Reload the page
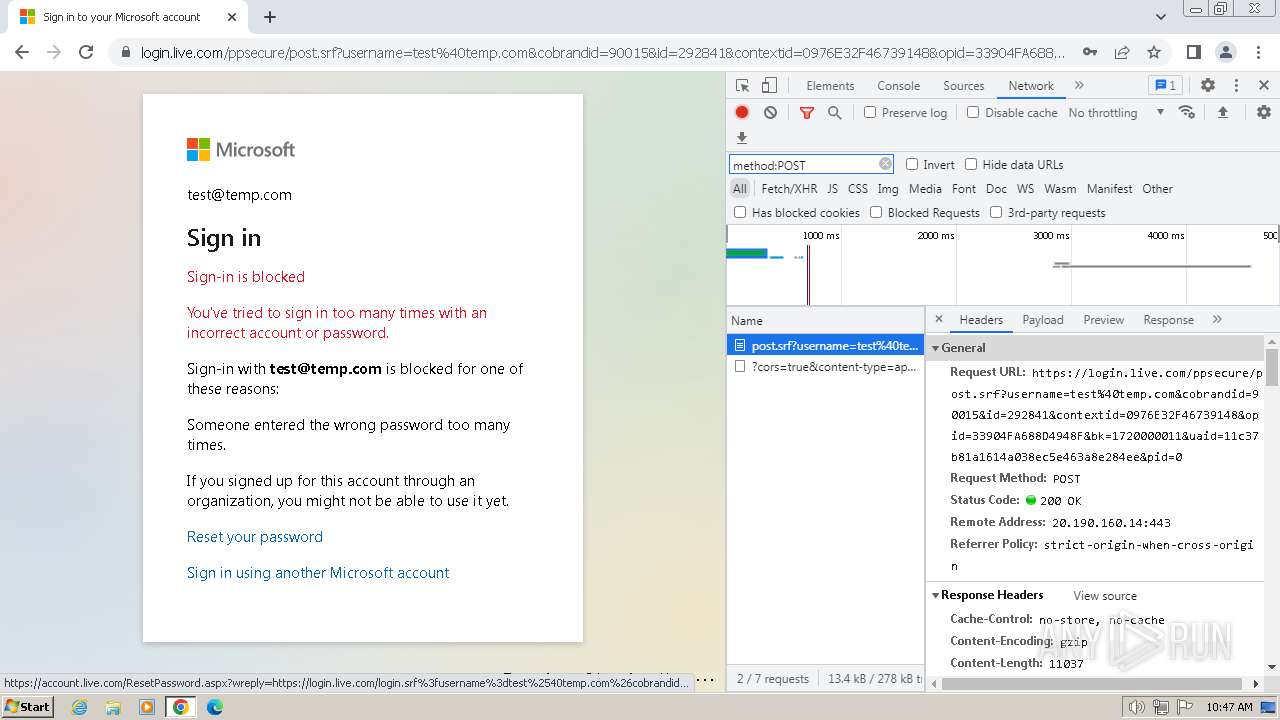The width and height of the screenshot is (1280, 720). point(86,52)
